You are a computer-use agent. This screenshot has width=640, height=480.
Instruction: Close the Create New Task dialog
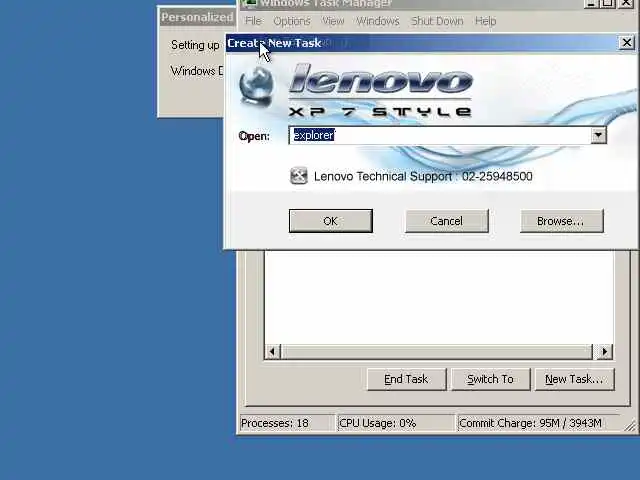tap(627, 42)
